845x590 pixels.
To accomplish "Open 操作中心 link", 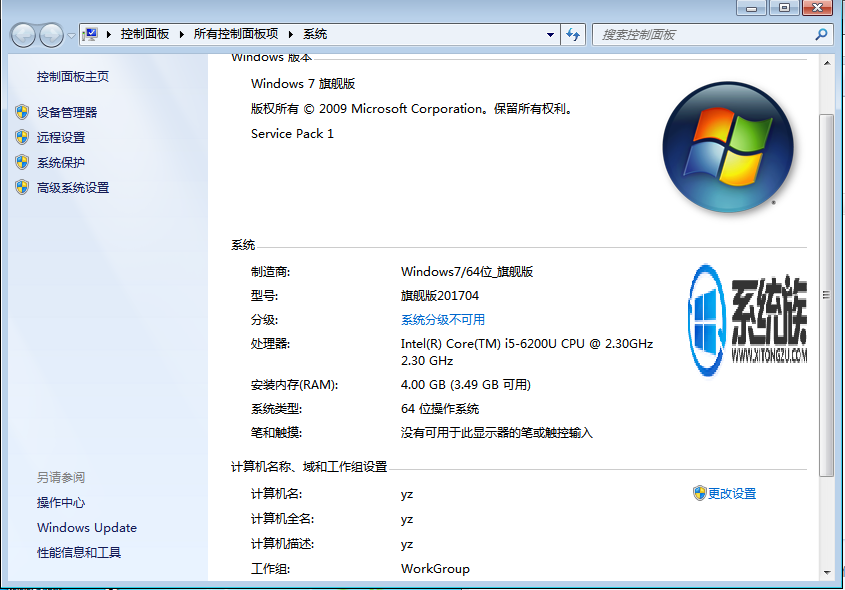I will pyautogui.click(x=61, y=503).
